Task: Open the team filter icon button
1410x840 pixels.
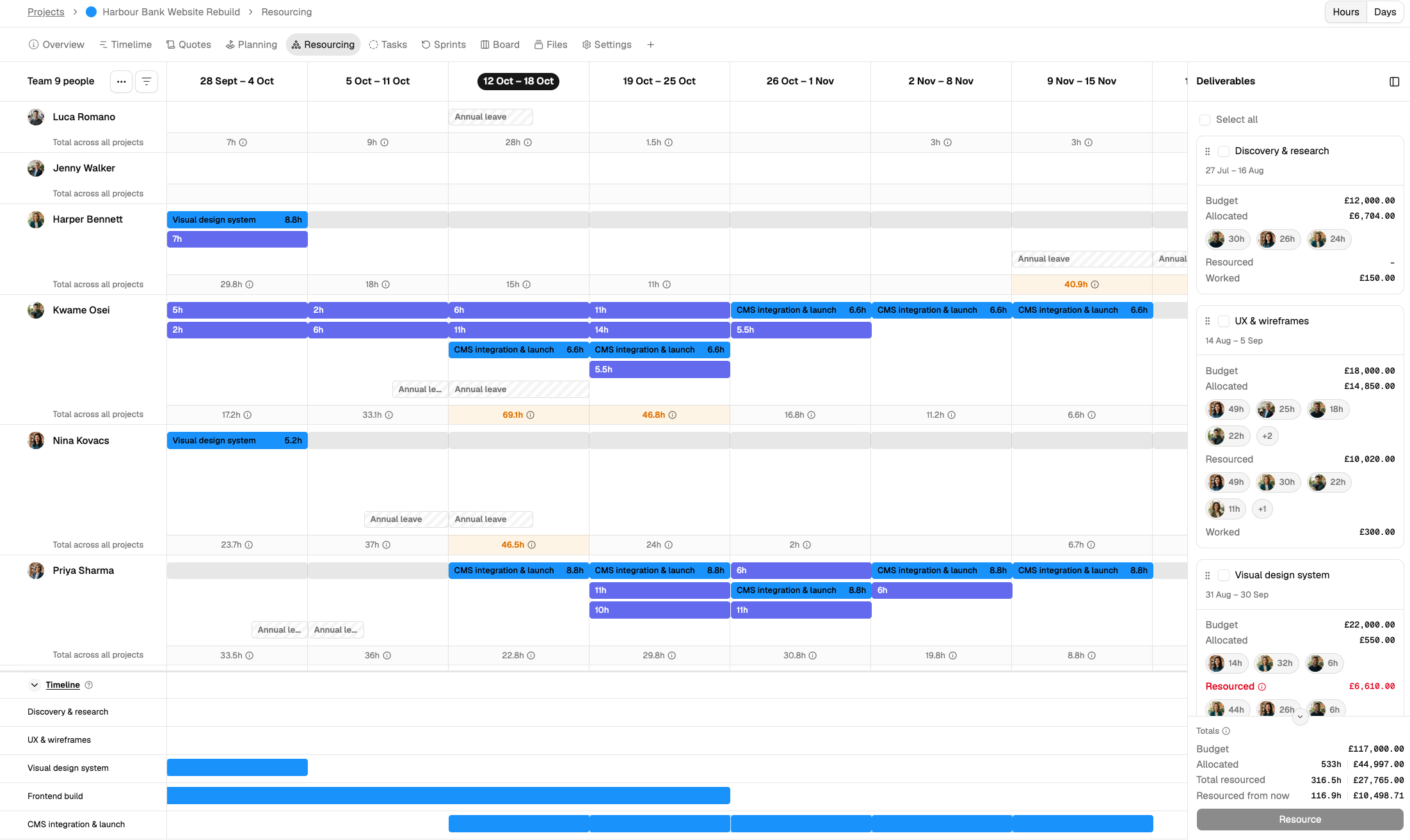Action: click(147, 81)
